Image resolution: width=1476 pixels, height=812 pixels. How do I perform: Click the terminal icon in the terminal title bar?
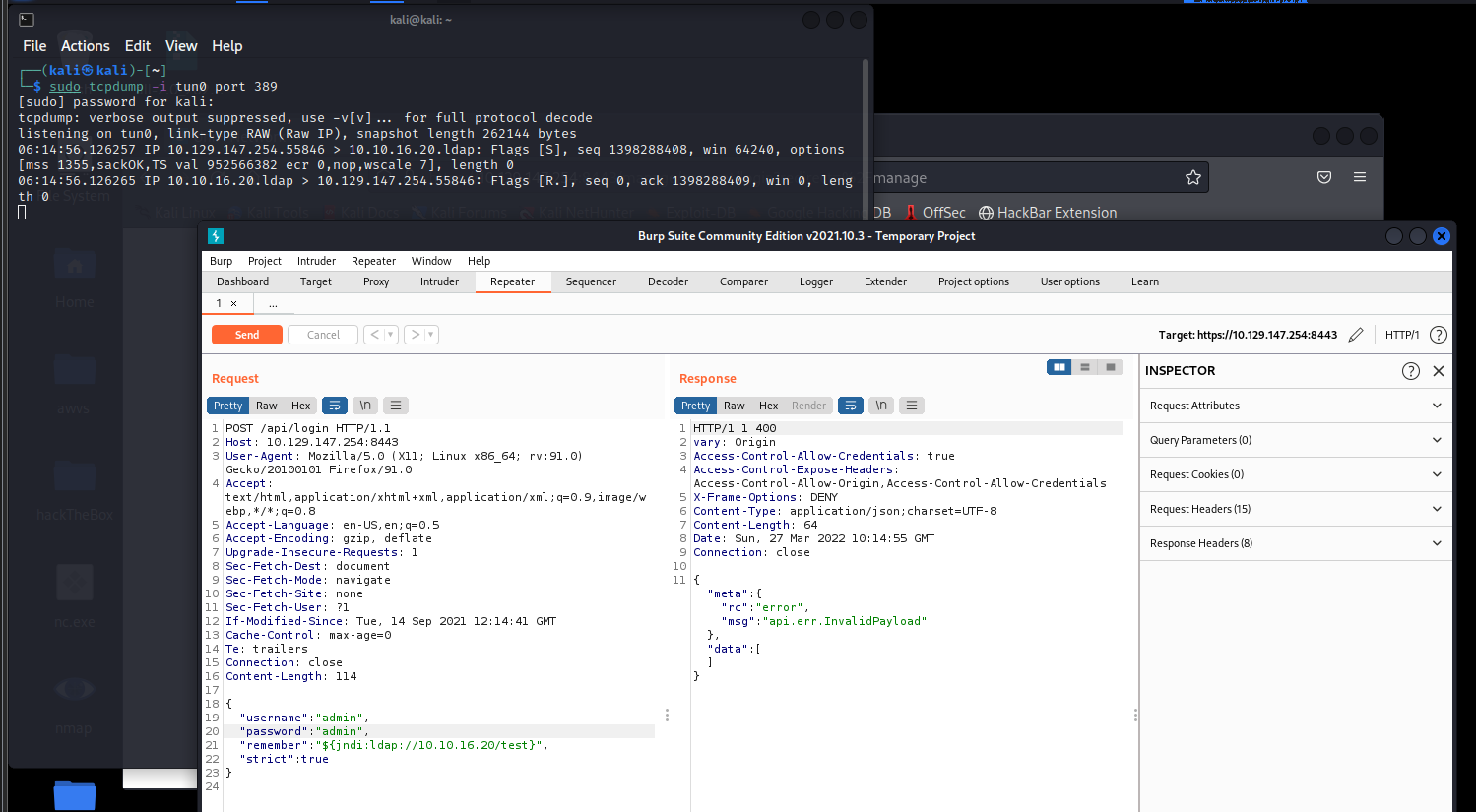pos(27,20)
